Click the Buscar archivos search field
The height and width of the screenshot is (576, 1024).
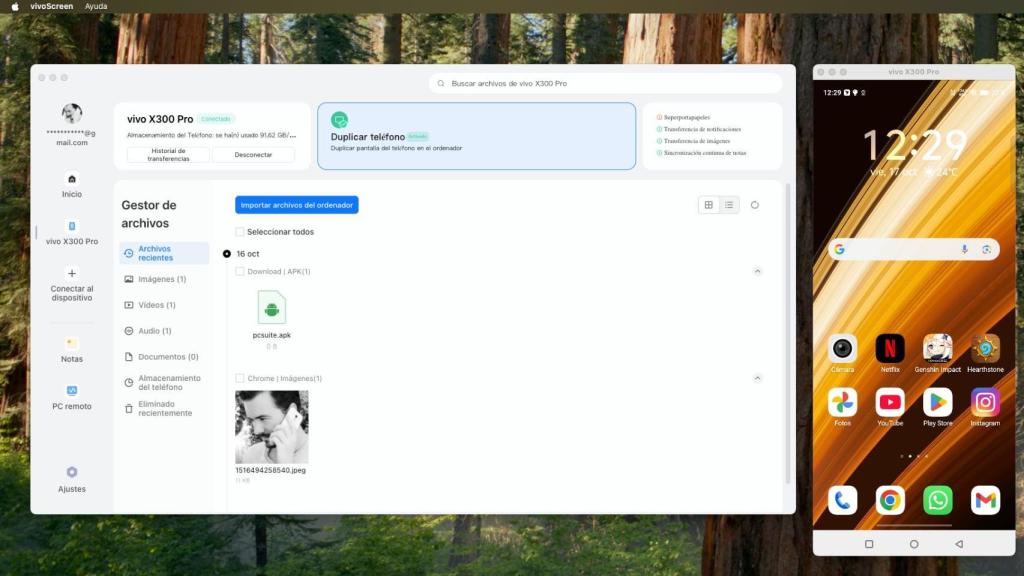point(606,83)
